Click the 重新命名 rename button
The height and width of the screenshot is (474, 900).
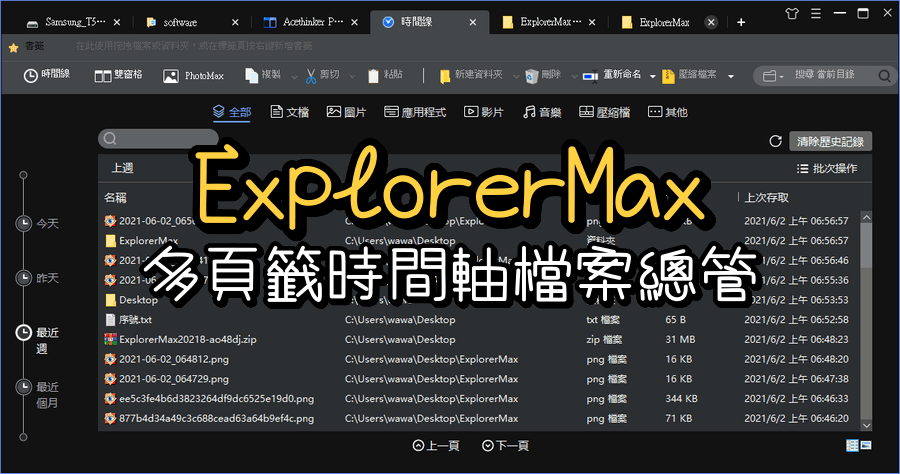612,75
